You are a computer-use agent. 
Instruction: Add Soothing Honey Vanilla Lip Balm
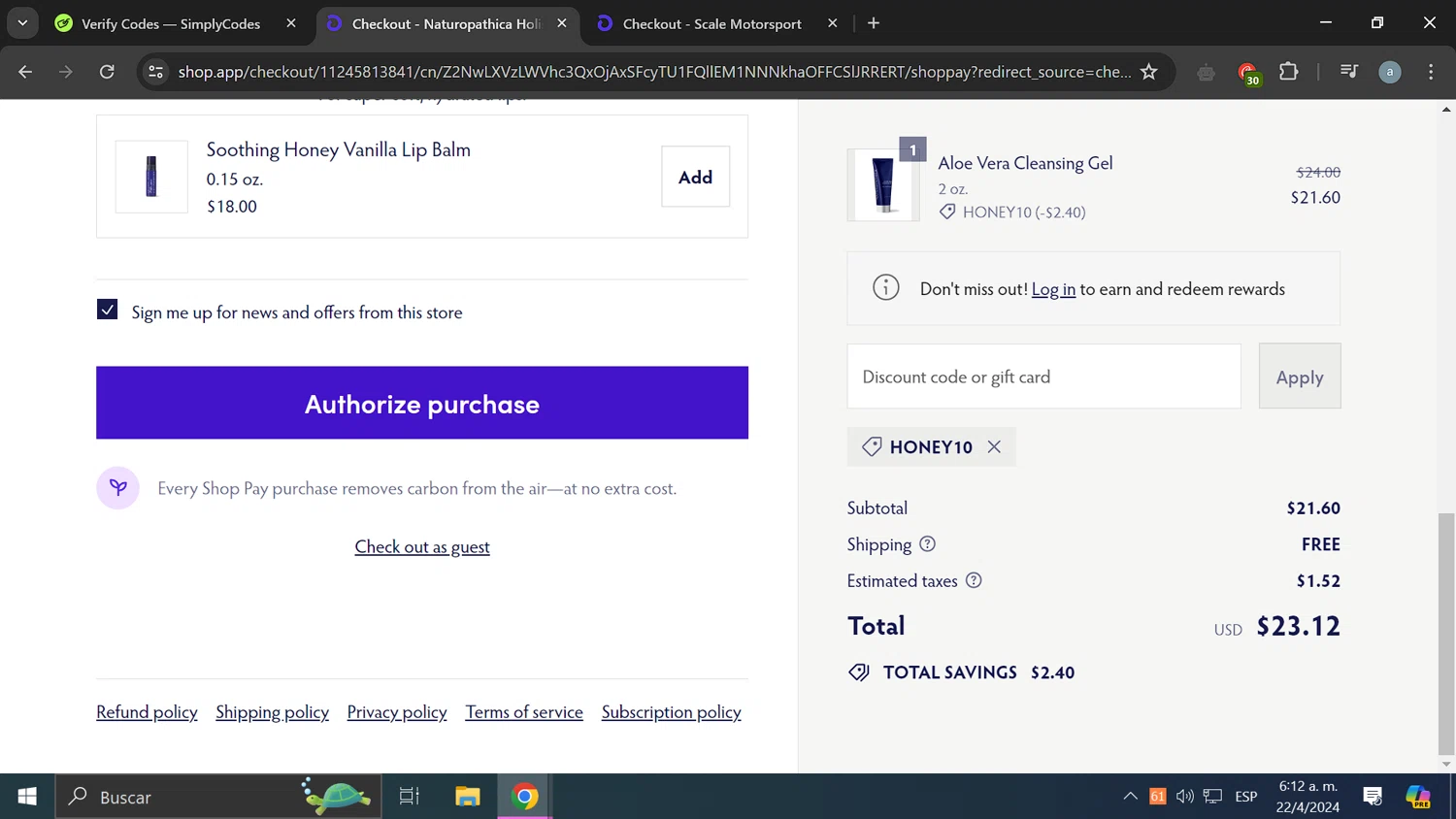[x=695, y=177]
